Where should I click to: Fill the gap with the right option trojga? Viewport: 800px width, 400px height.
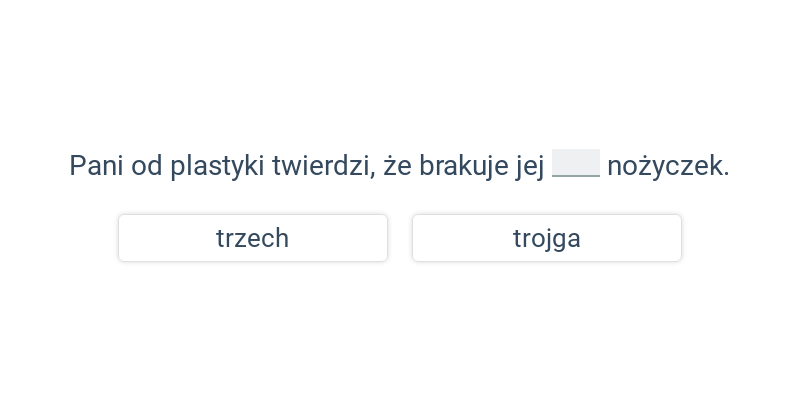point(547,238)
